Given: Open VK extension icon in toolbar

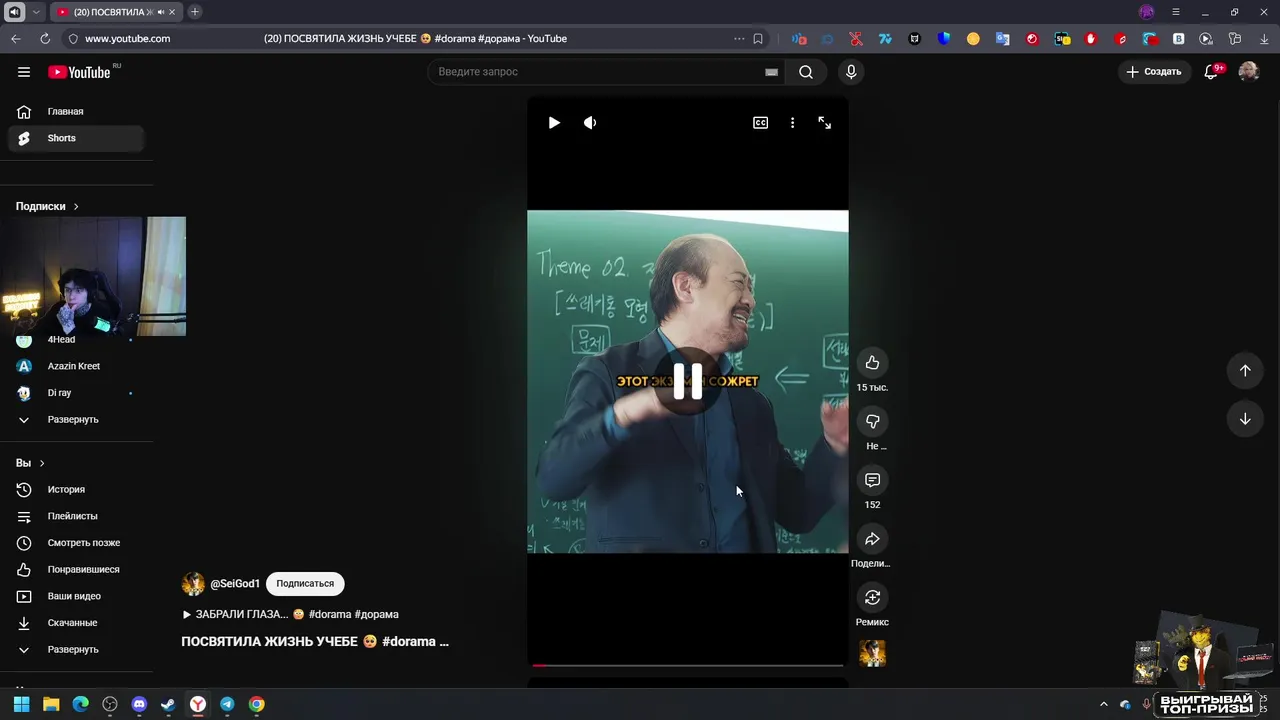Looking at the screenshot, I should click(1179, 39).
